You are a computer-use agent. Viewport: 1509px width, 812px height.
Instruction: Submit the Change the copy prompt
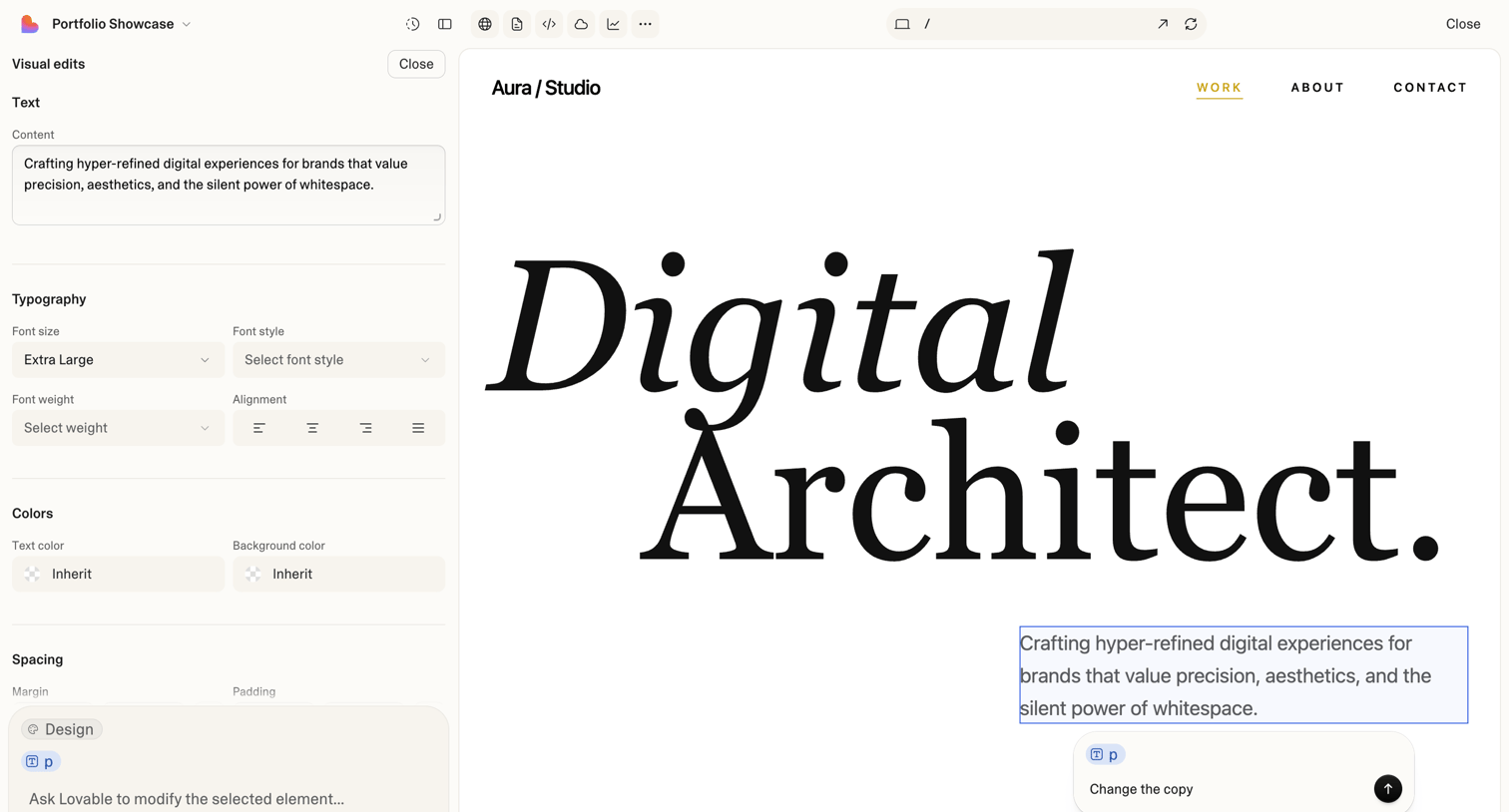click(1387, 788)
